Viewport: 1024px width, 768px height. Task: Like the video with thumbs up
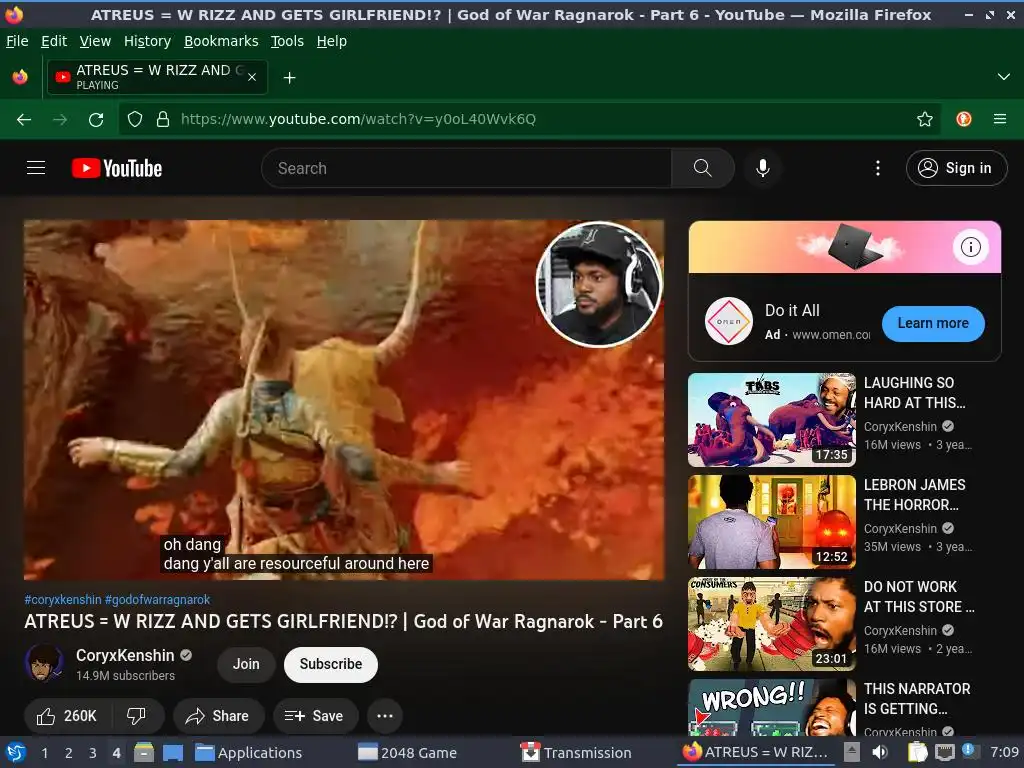68,716
